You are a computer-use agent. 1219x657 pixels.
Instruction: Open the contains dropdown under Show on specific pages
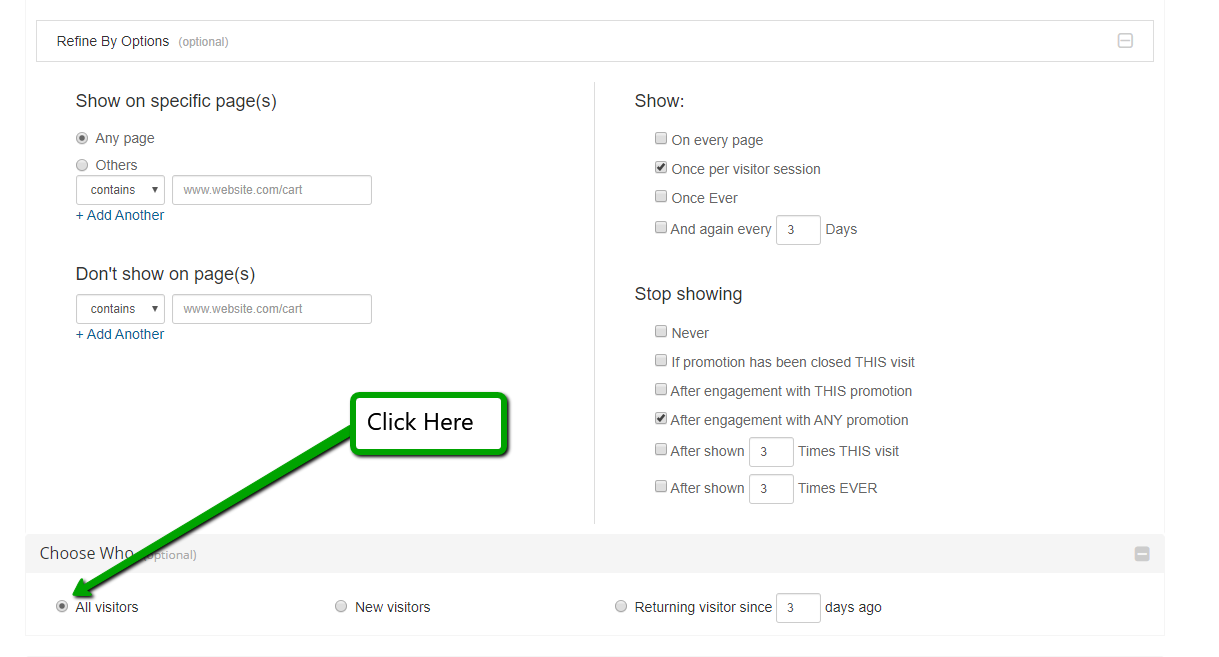click(x=120, y=190)
